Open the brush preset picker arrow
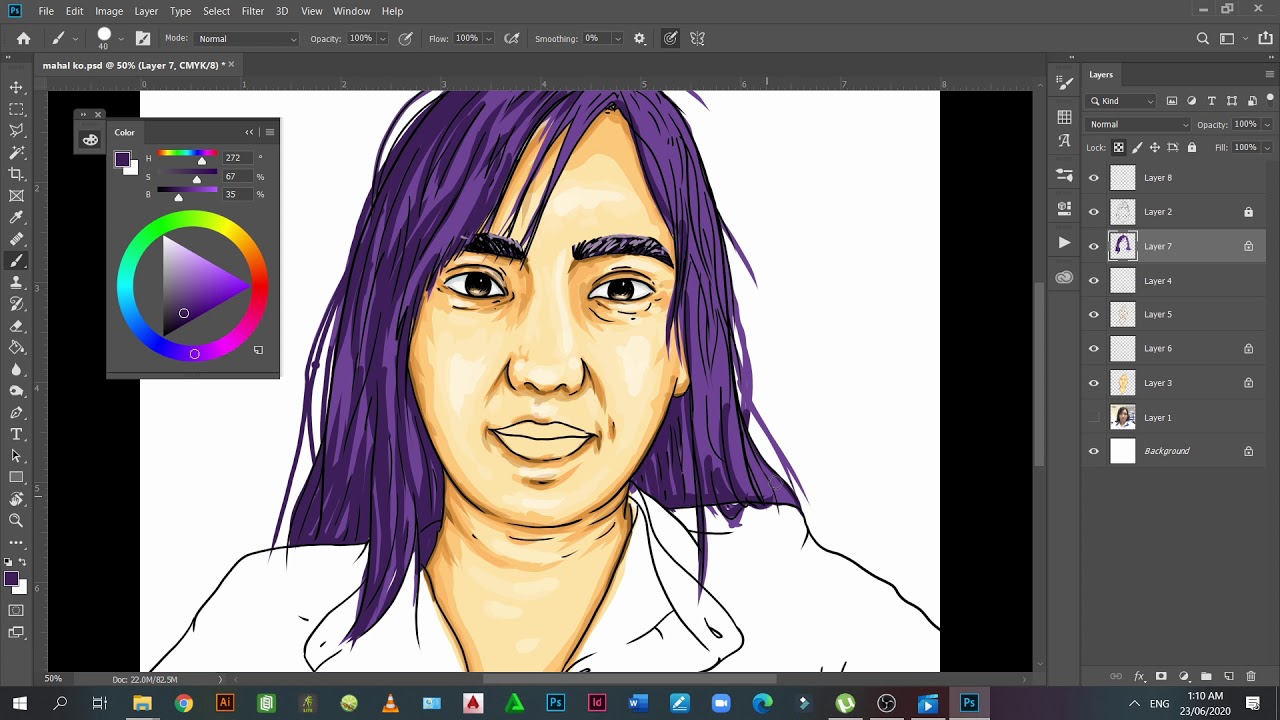Screen dimensions: 1280x720 click(121, 39)
